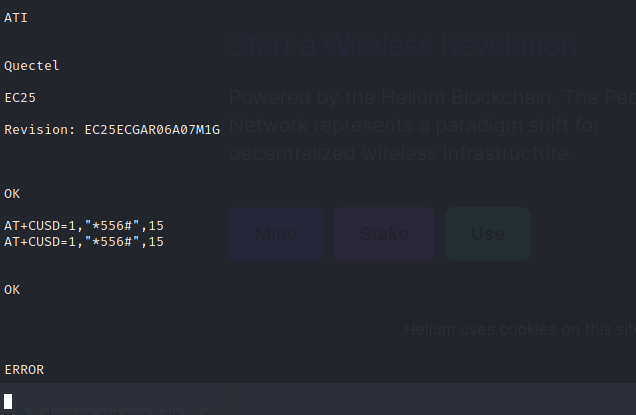Image resolution: width=636 pixels, height=415 pixels.
Task: Click the Stake button
Action: pyautogui.click(x=384, y=234)
